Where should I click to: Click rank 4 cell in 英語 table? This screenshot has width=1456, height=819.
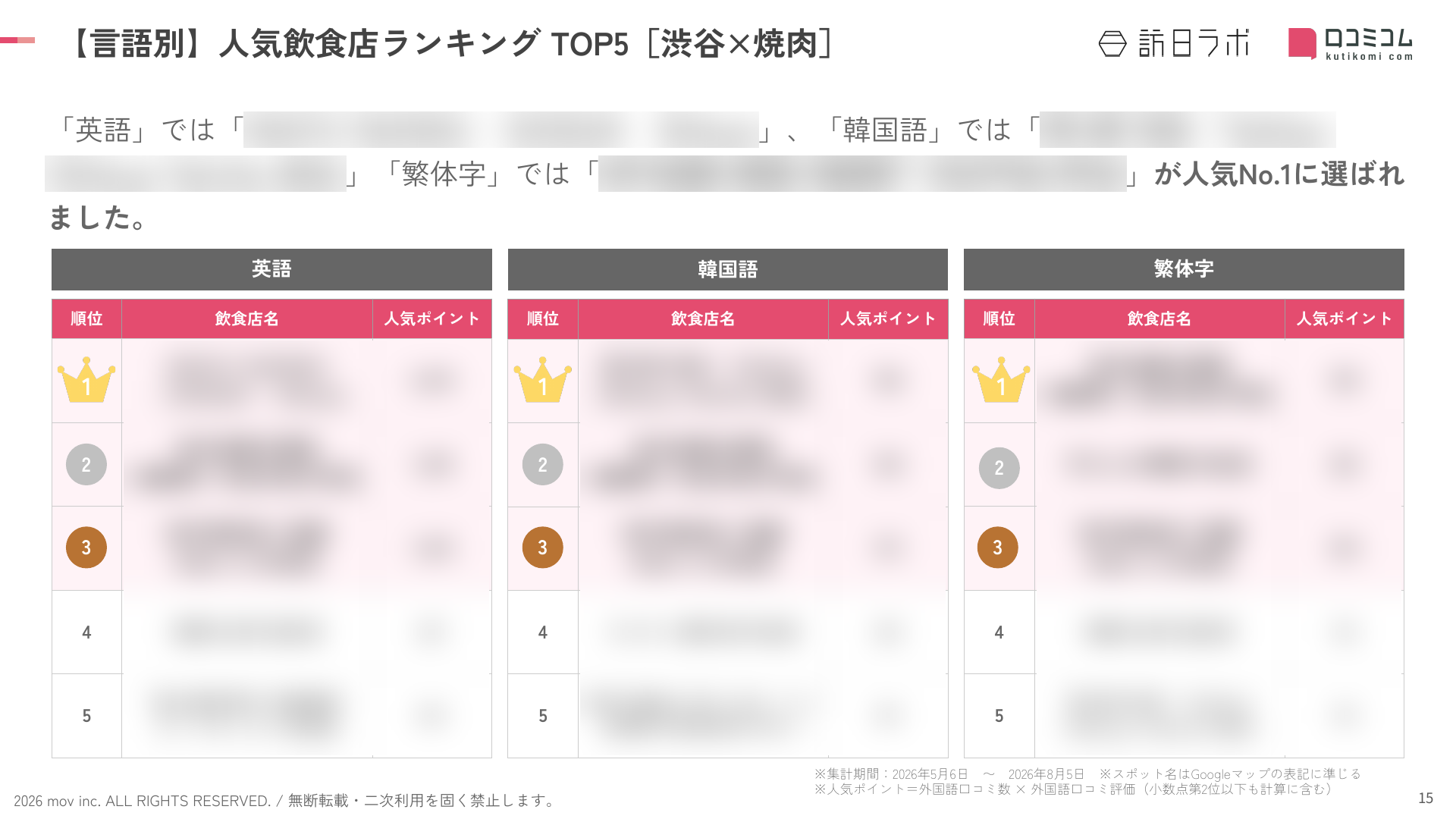click(86, 632)
